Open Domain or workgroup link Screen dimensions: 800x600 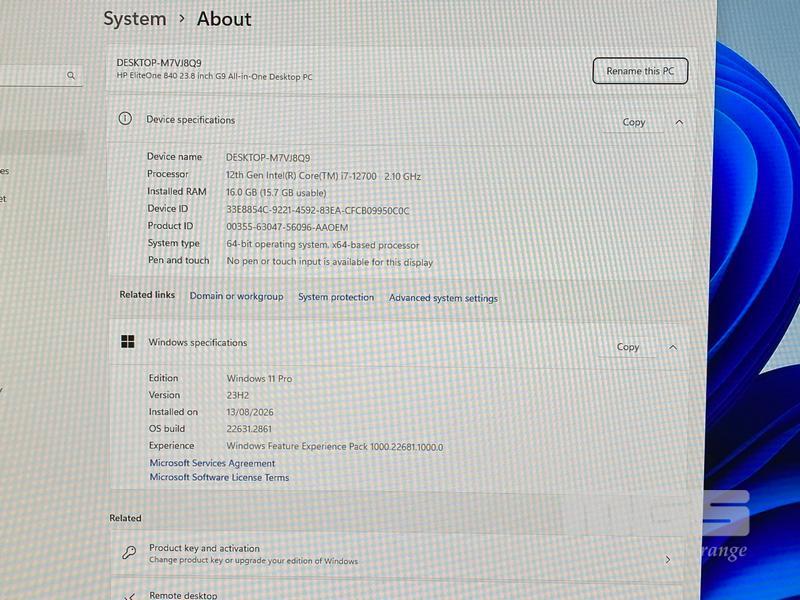tap(236, 296)
